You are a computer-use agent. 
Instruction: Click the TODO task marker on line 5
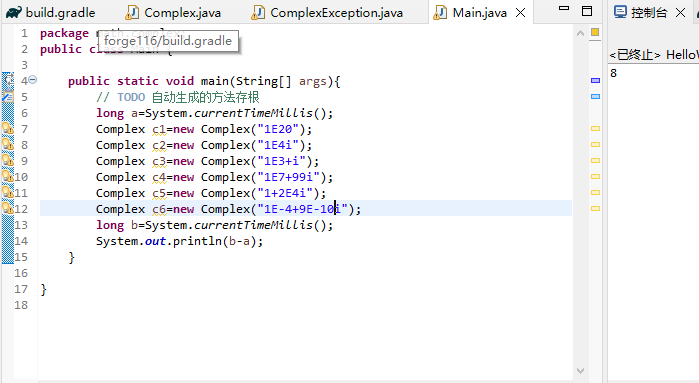[8, 97]
